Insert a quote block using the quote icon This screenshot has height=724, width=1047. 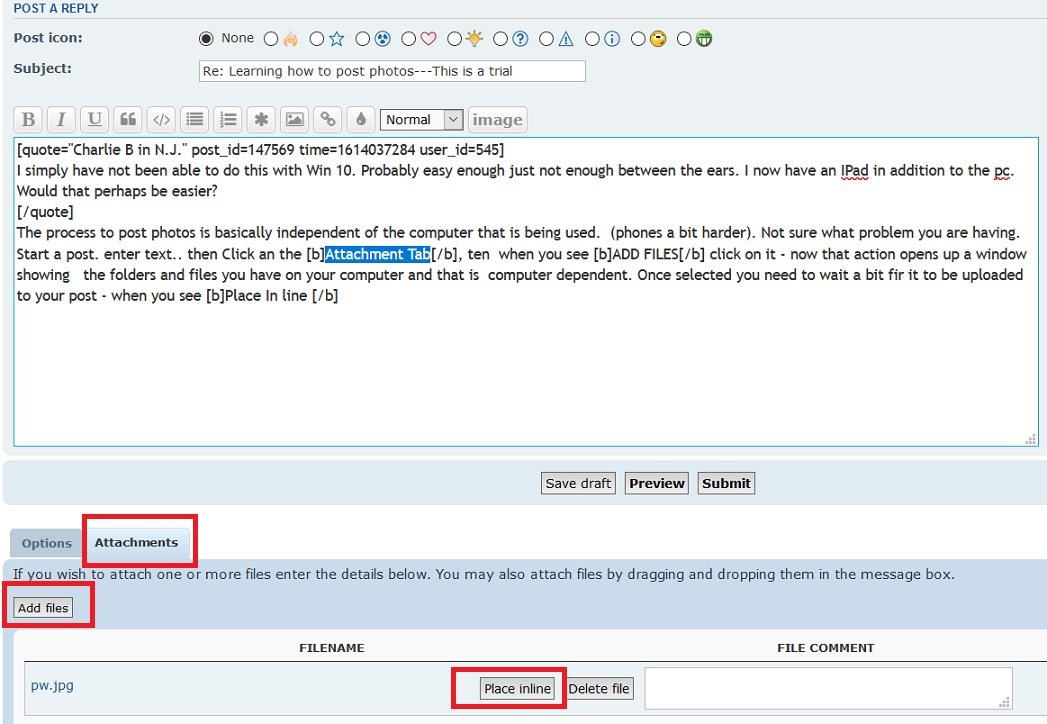tap(127, 120)
